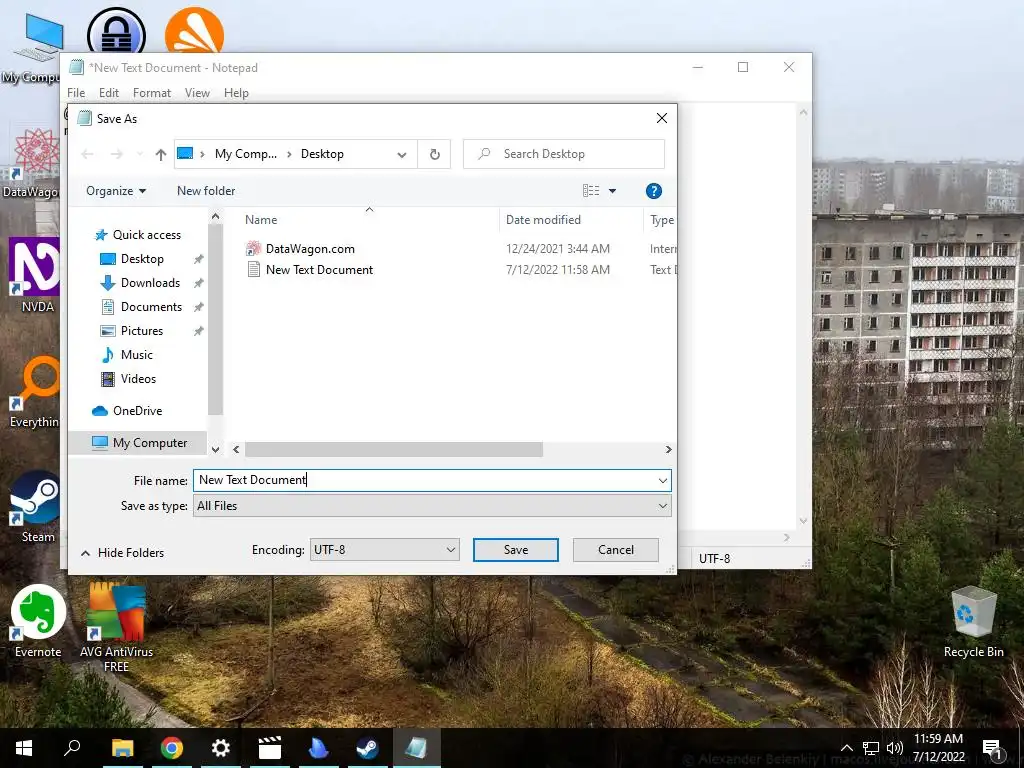Open the Evernote desktop shortcut
Screen dimensions: 1024x768
[38, 622]
